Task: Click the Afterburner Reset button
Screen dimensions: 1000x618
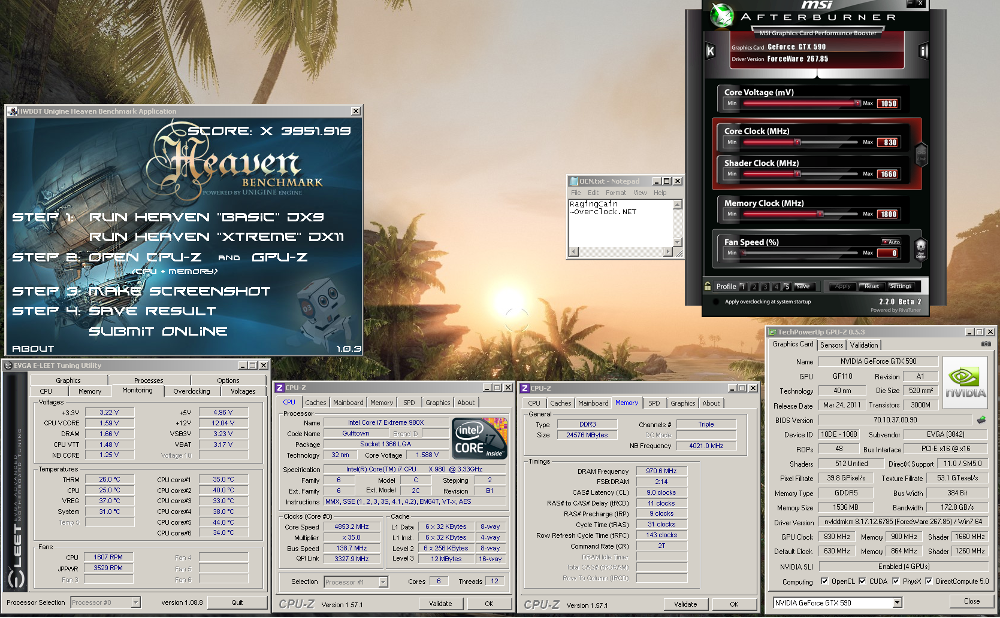Action: tap(872, 286)
